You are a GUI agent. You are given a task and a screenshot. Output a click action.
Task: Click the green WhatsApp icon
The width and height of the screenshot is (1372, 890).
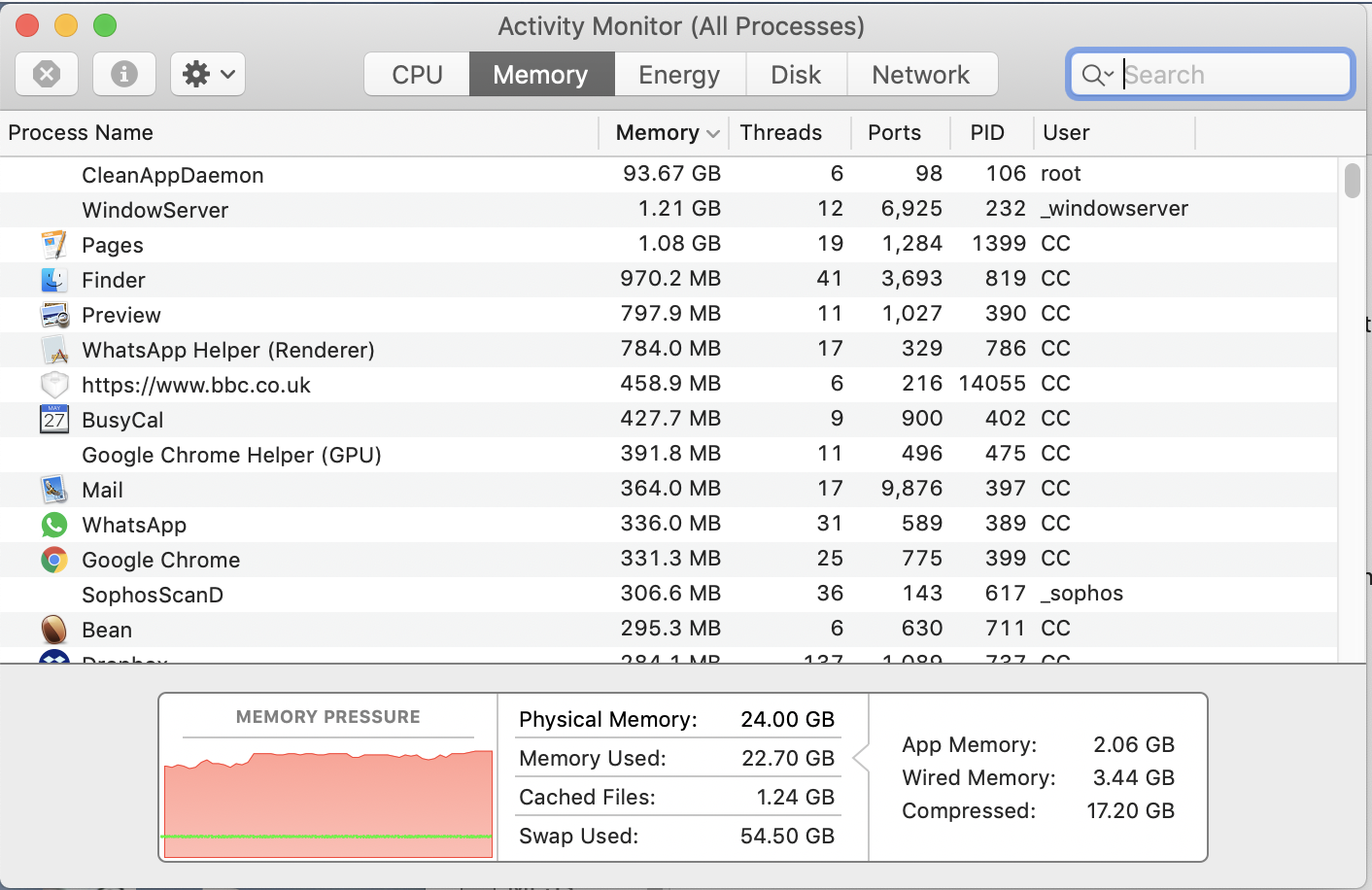point(54,525)
